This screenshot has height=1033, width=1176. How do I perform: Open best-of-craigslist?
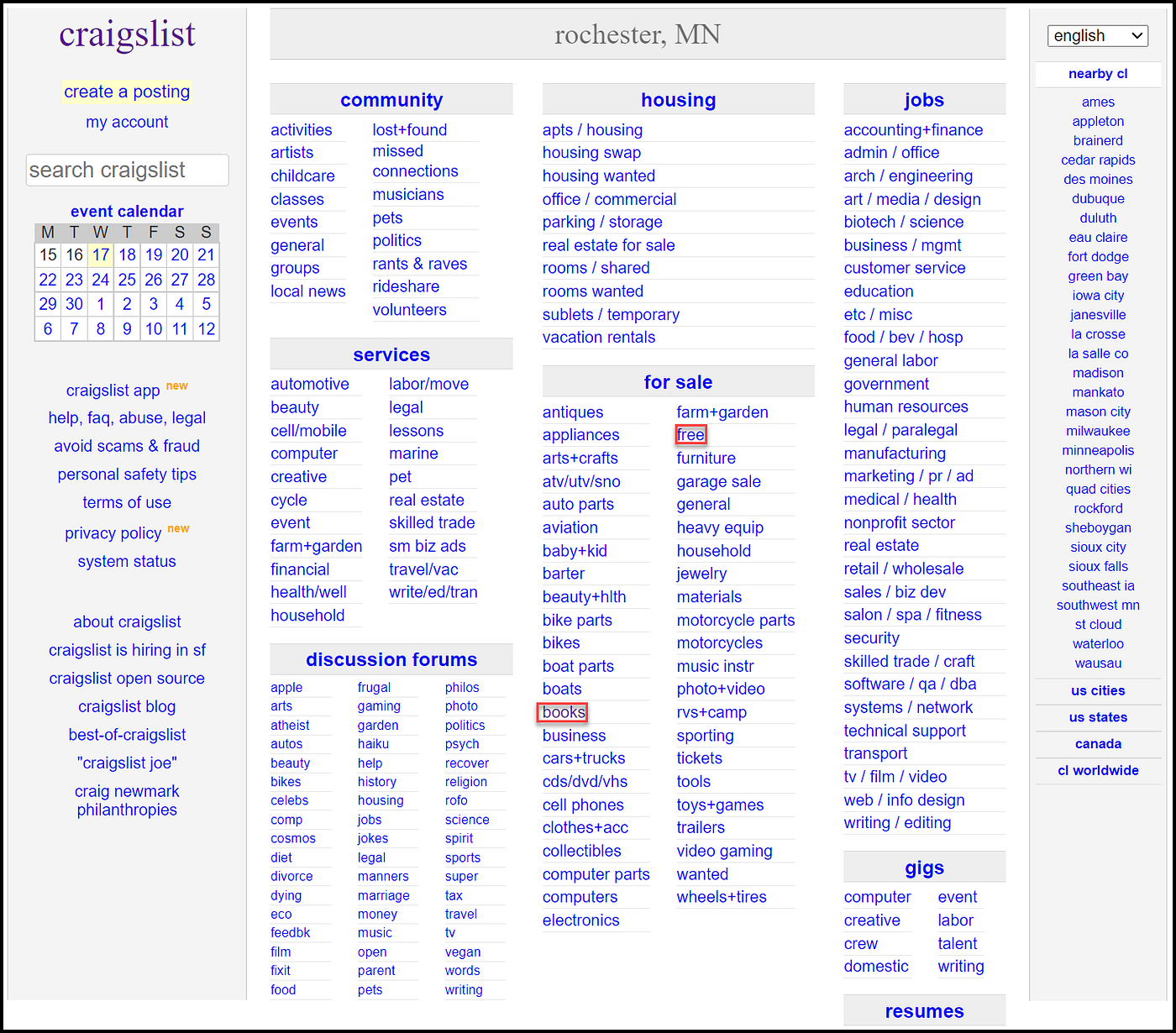click(x=127, y=735)
